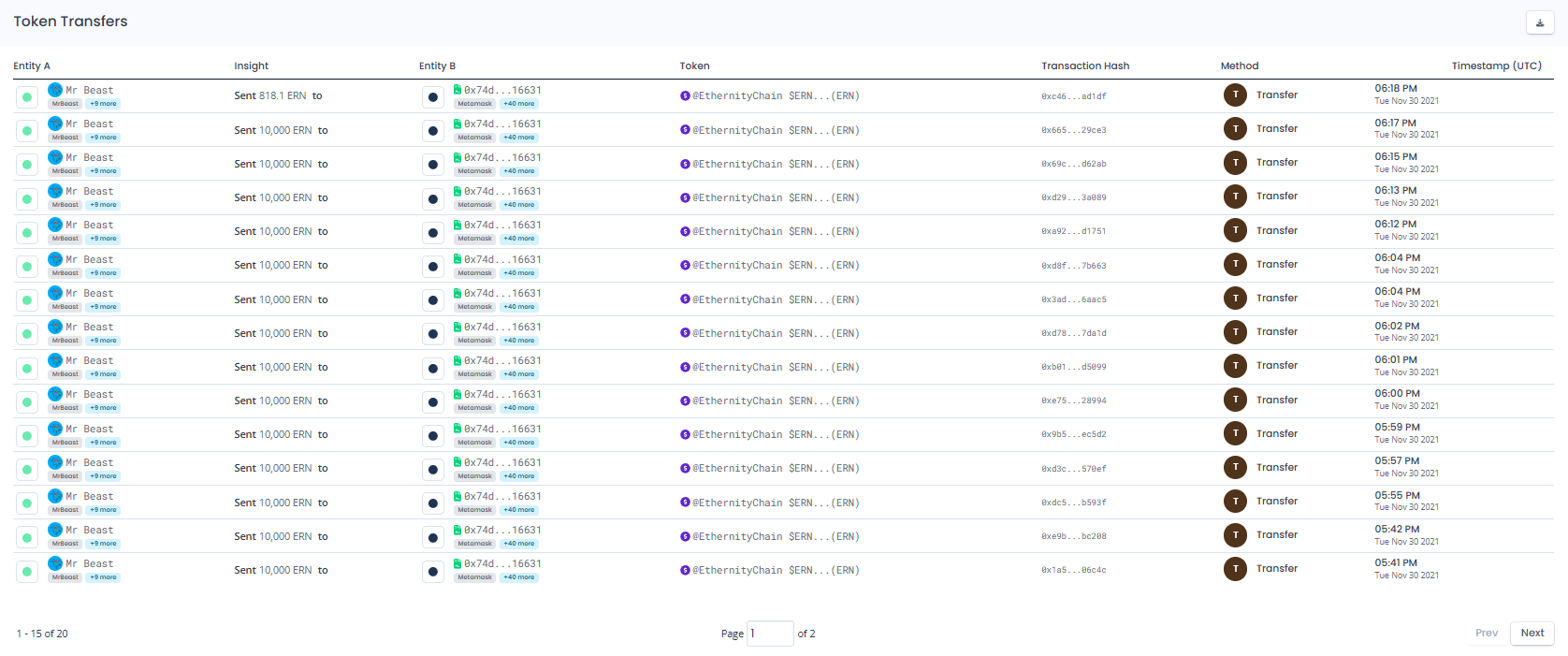Toggle the green dot box in the 06:00 PM row

(x=27, y=401)
